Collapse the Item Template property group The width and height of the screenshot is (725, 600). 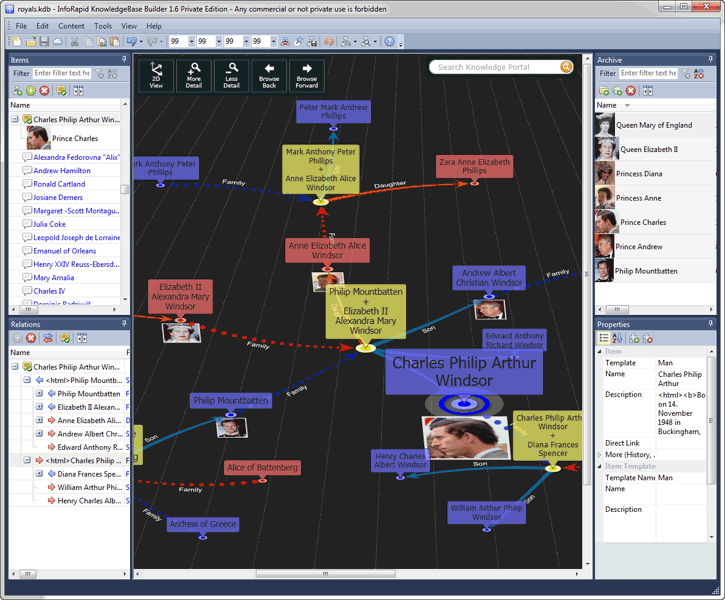click(x=600, y=466)
